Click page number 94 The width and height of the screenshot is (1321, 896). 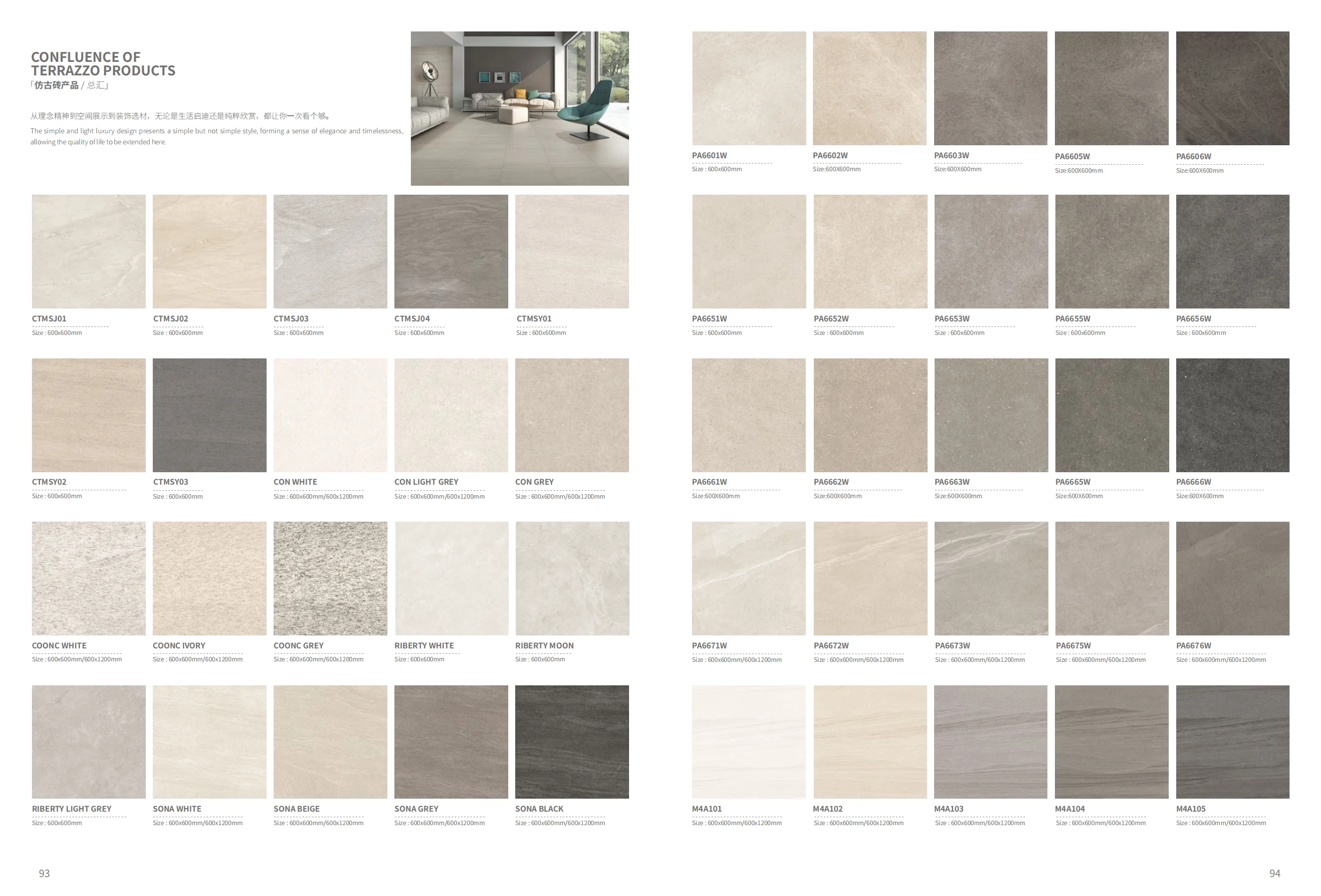point(1275,873)
